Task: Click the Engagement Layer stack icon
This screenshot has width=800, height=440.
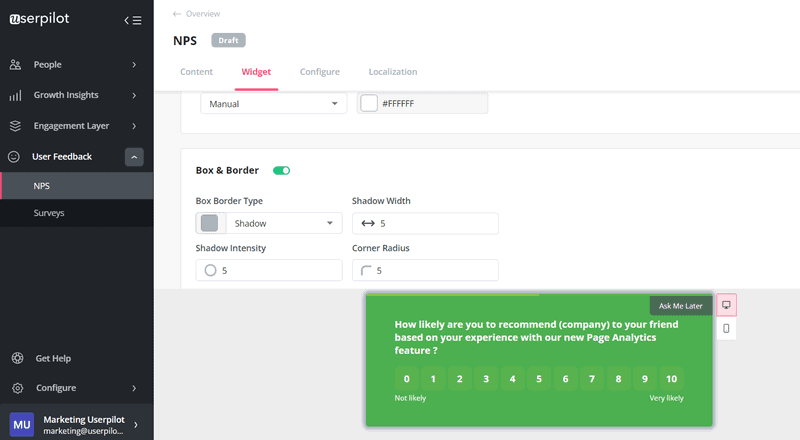Action: 15,126
